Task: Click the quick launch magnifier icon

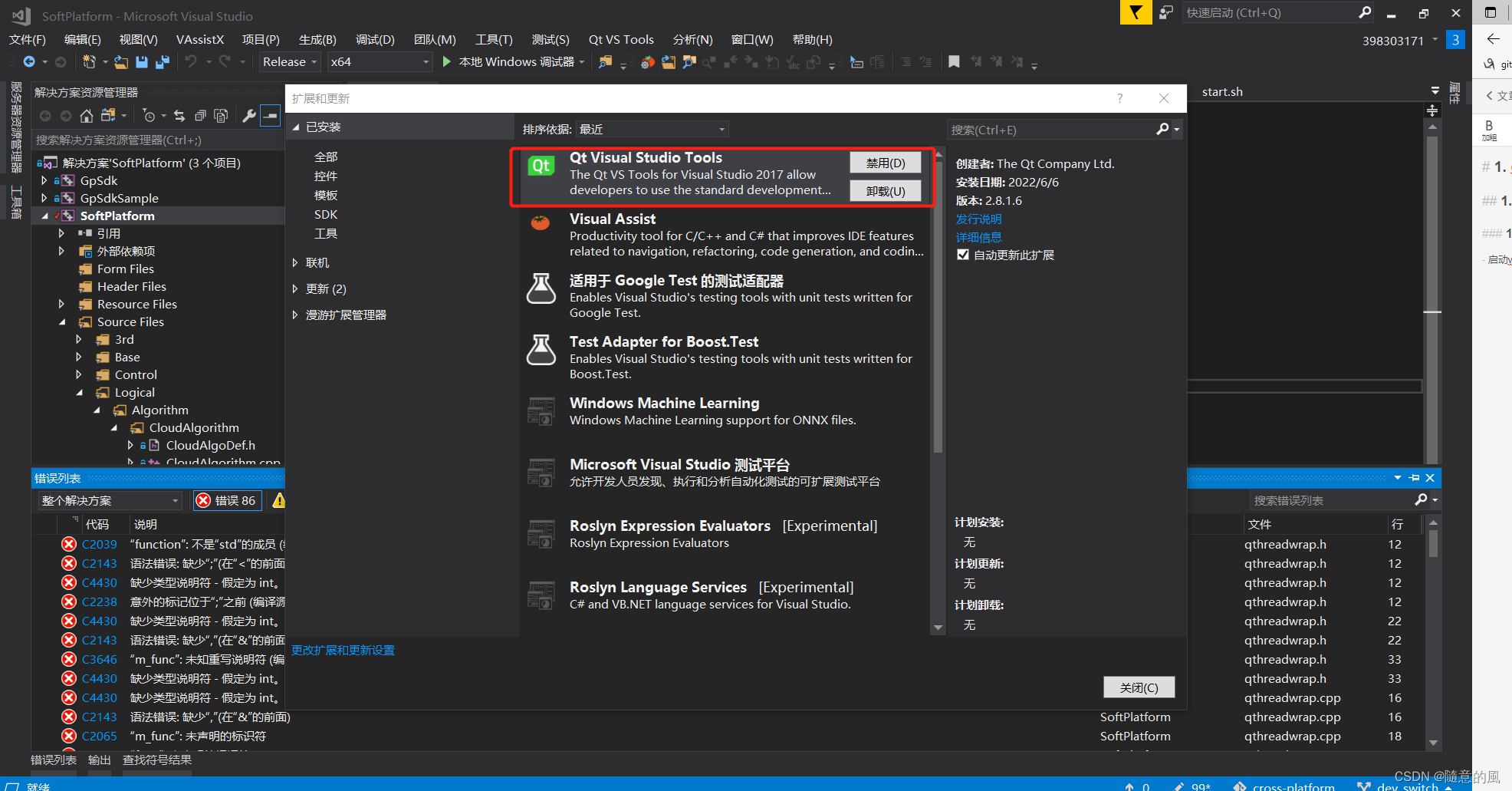Action: (1365, 12)
